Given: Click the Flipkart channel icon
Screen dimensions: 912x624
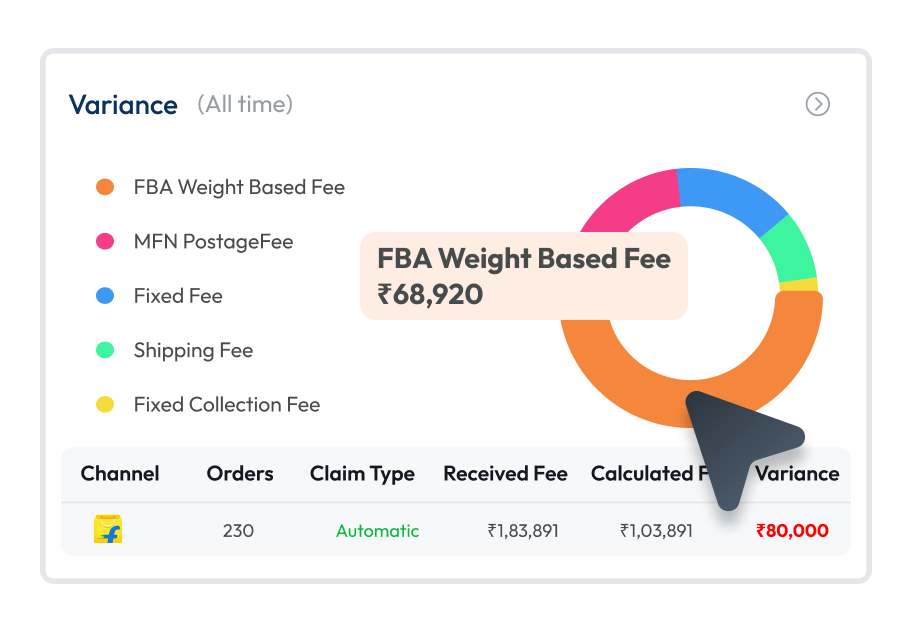Looking at the screenshot, I should pyautogui.click(x=108, y=530).
